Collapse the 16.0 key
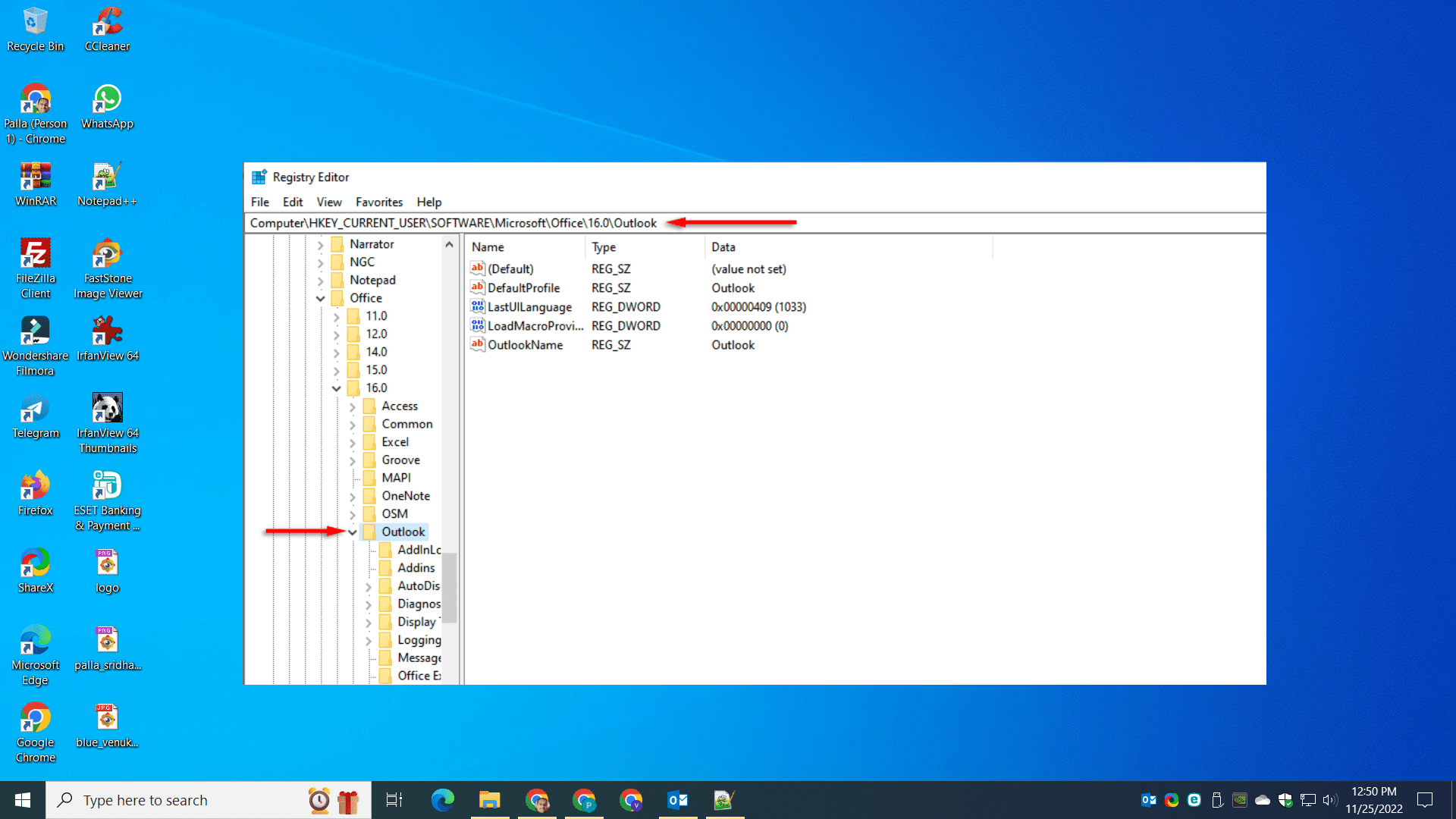The width and height of the screenshot is (1456, 819). [x=336, y=388]
